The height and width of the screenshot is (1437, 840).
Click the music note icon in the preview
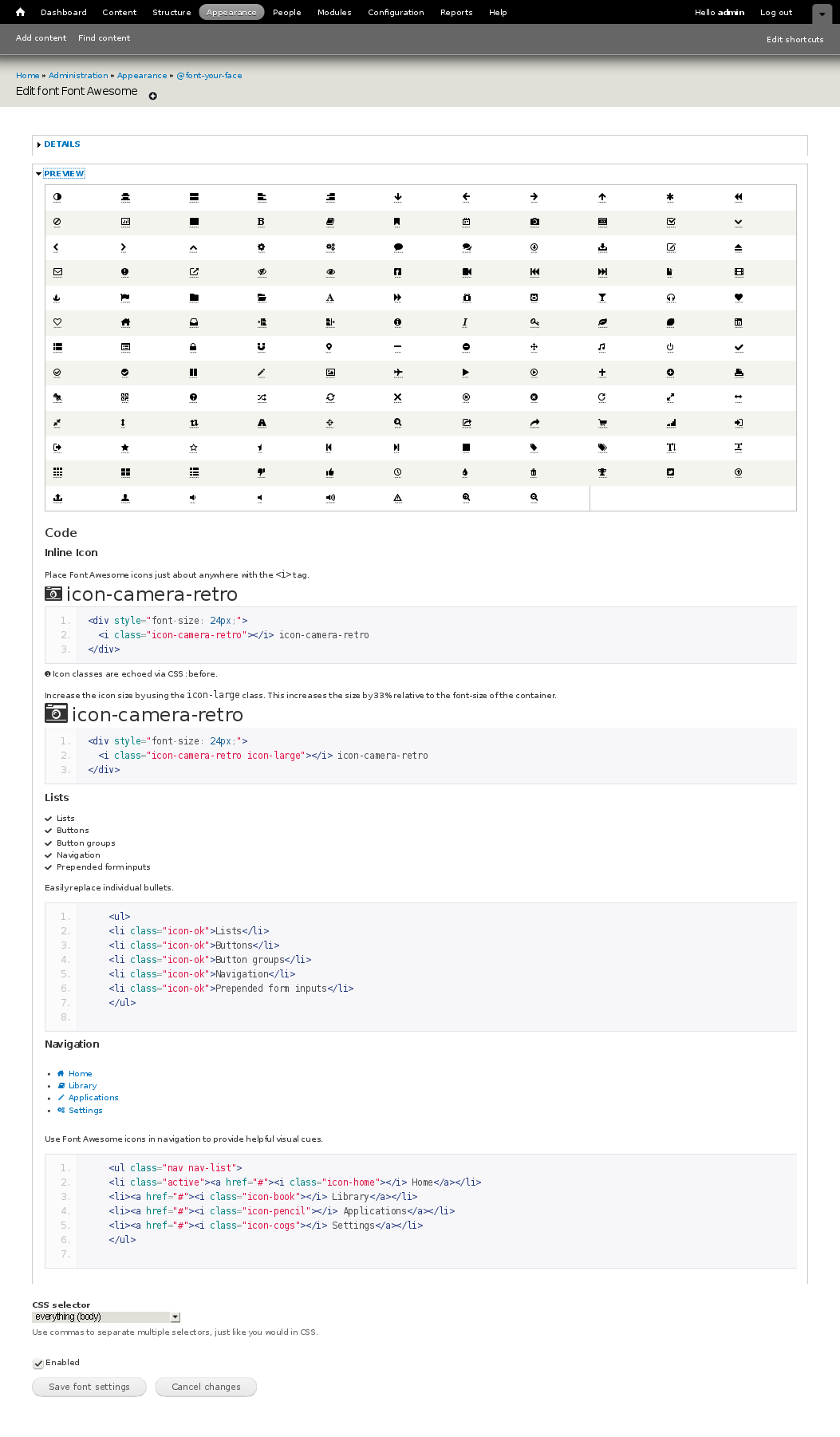point(602,348)
